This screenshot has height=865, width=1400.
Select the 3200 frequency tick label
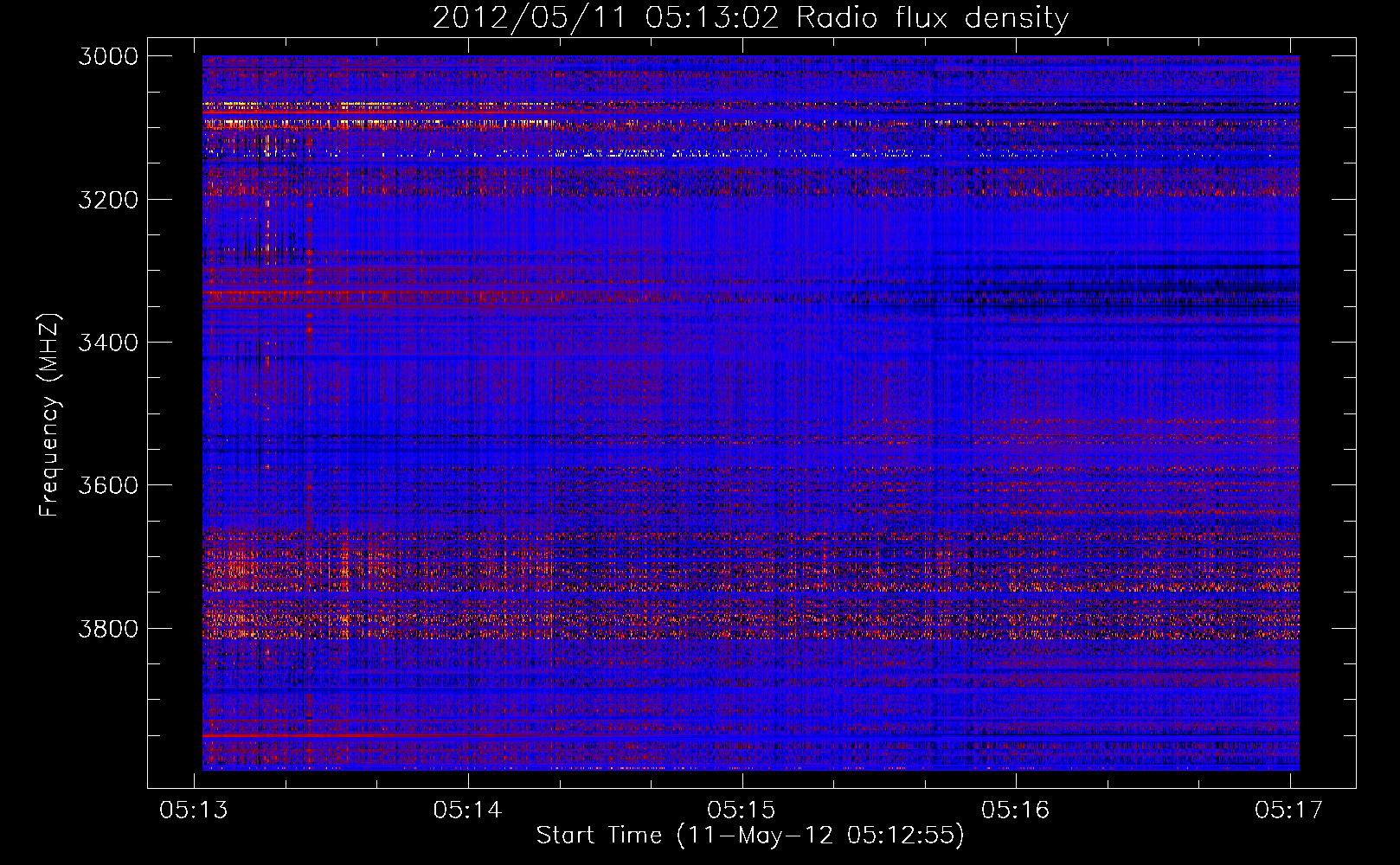click(108, 200)
